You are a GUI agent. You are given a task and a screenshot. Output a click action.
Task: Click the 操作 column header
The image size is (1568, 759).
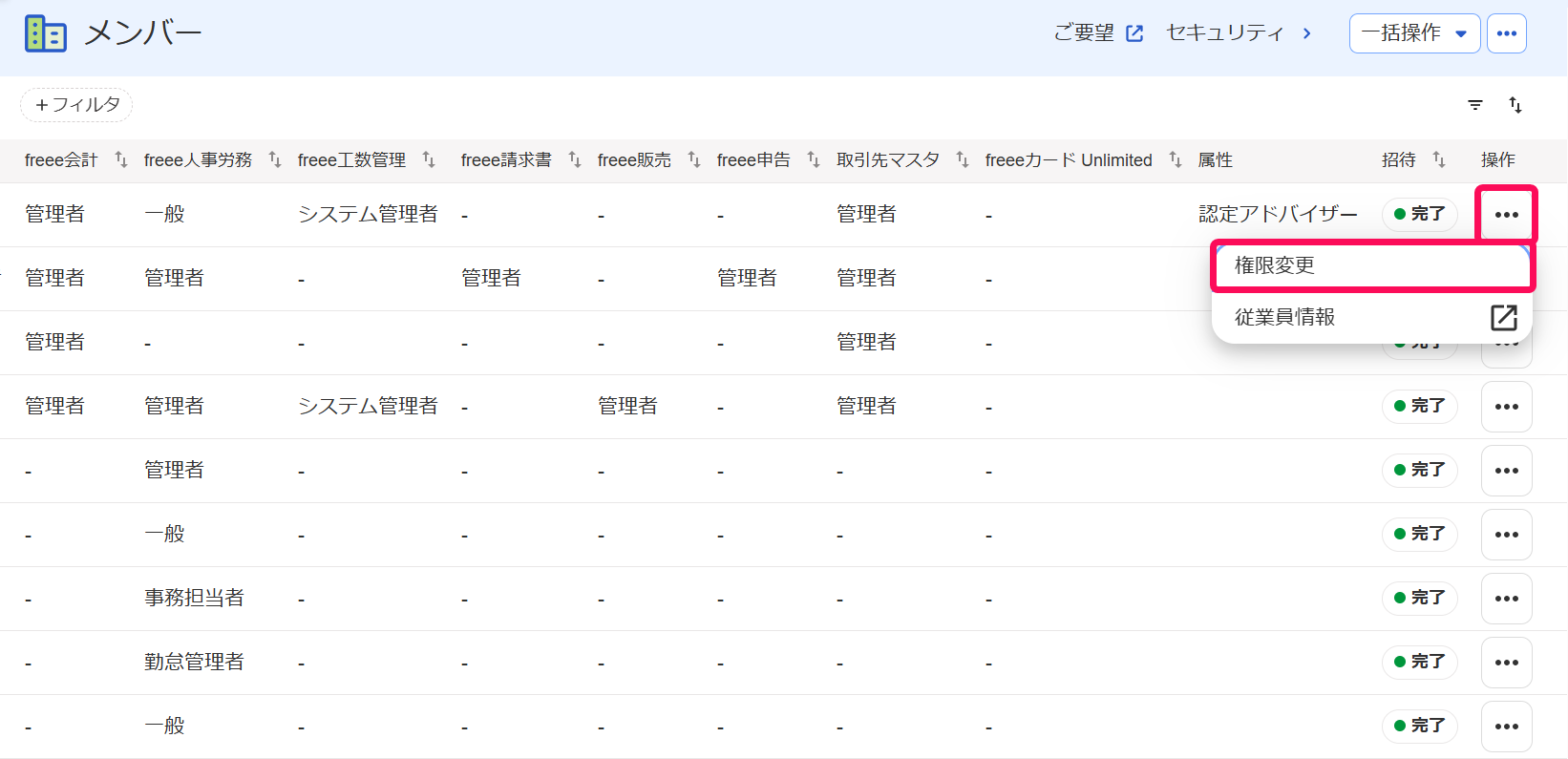pos(1498,160)
